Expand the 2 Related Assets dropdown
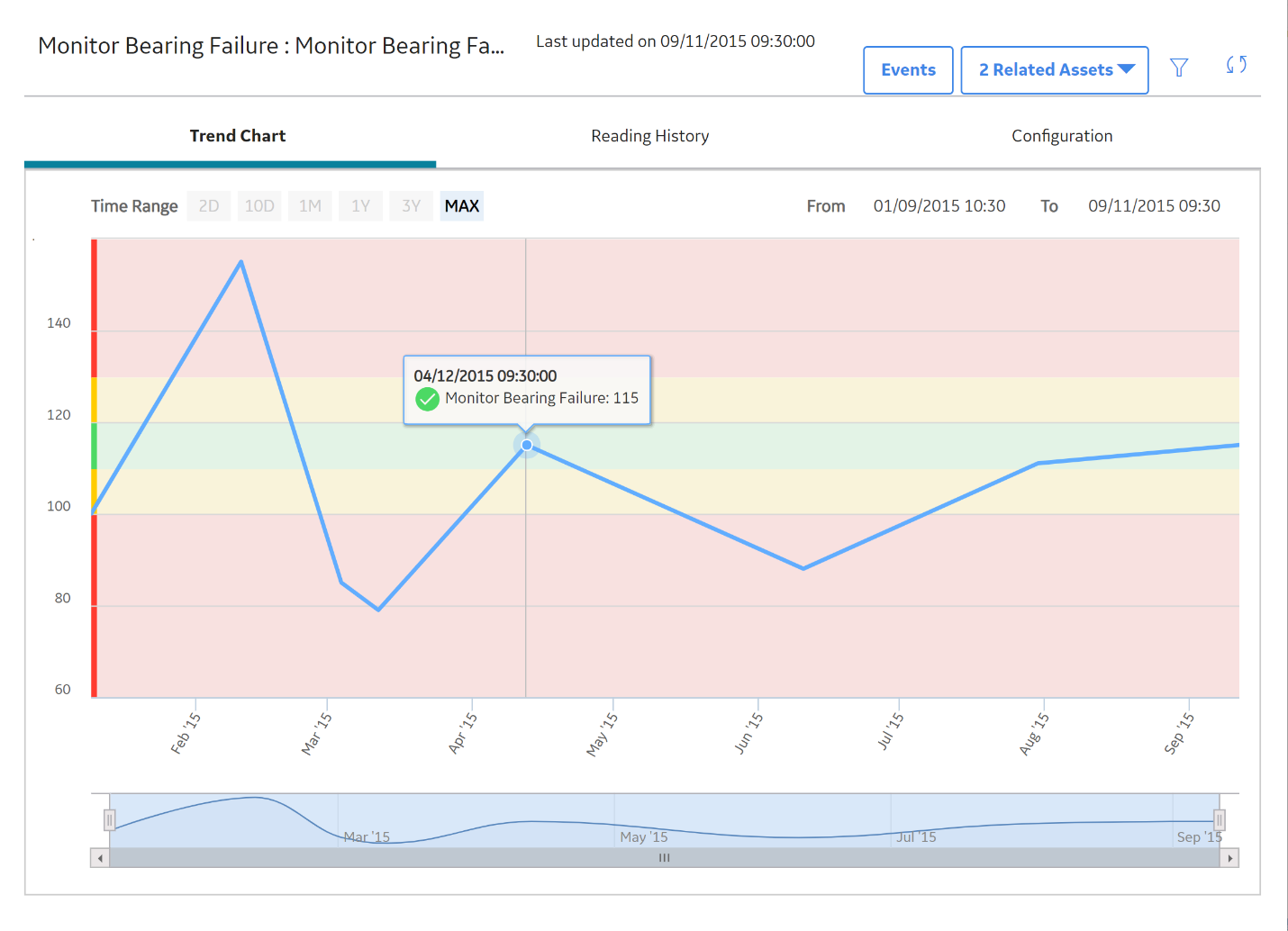Viewport: 1288px width, 931px height. click(1055, 70)
